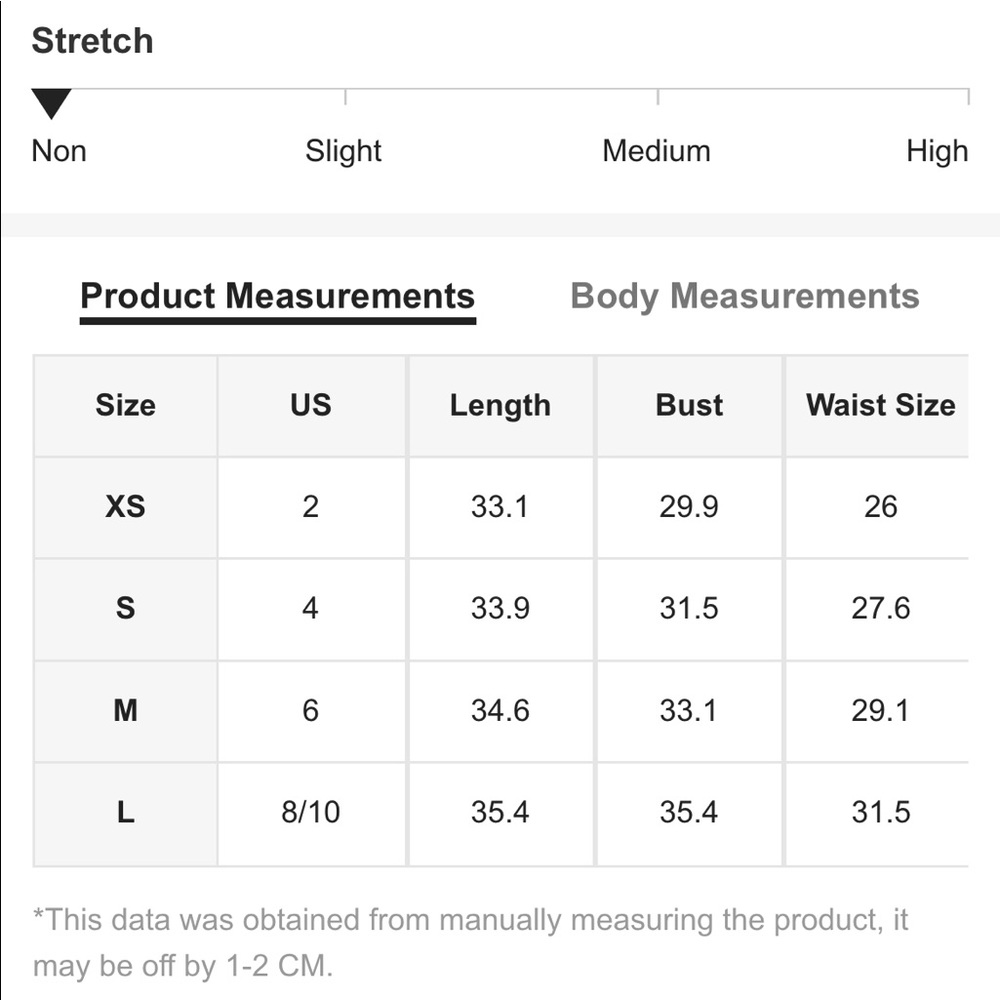Click the Bust column header

689,405
